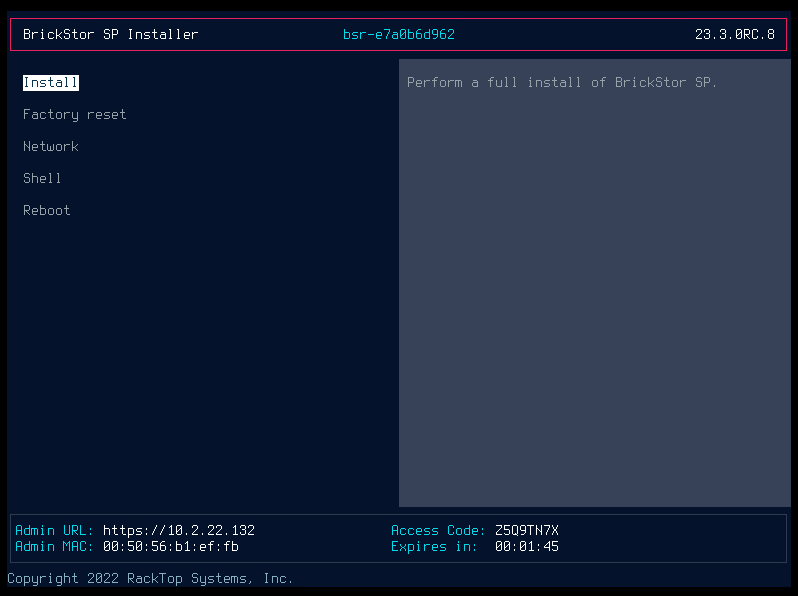Click the access code Z5Q9TN7X
798x596 pixels.
pos(527,531)
